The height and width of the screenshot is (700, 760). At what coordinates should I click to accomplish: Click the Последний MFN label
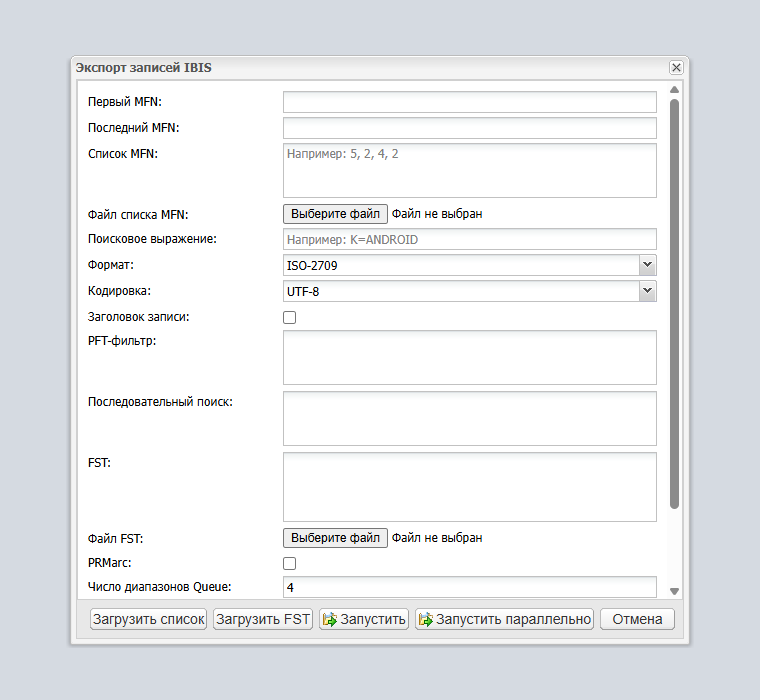coord(133,128)
